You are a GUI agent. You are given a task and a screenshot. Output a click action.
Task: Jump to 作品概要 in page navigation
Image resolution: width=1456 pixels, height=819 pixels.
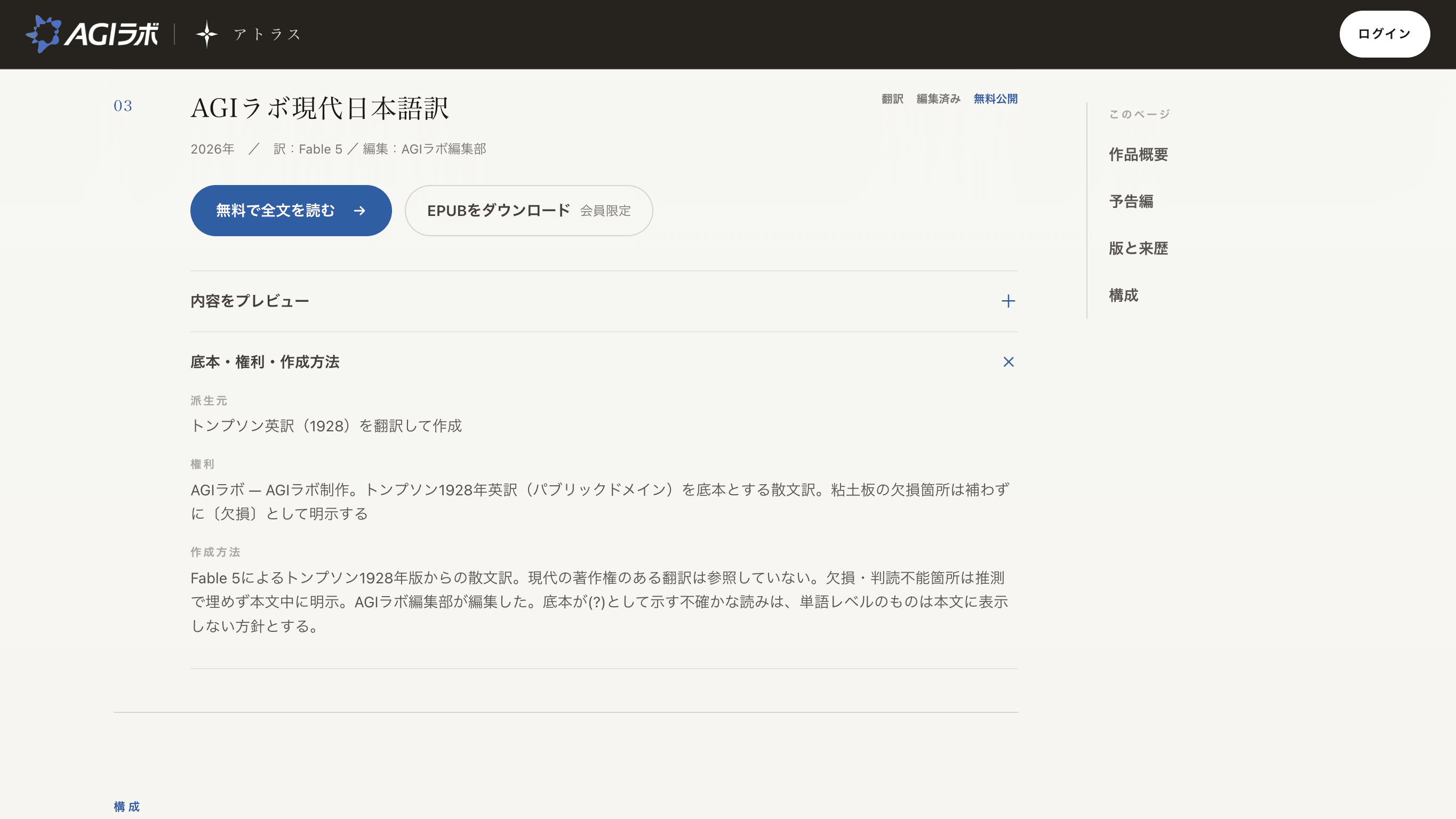point(1138,154)
